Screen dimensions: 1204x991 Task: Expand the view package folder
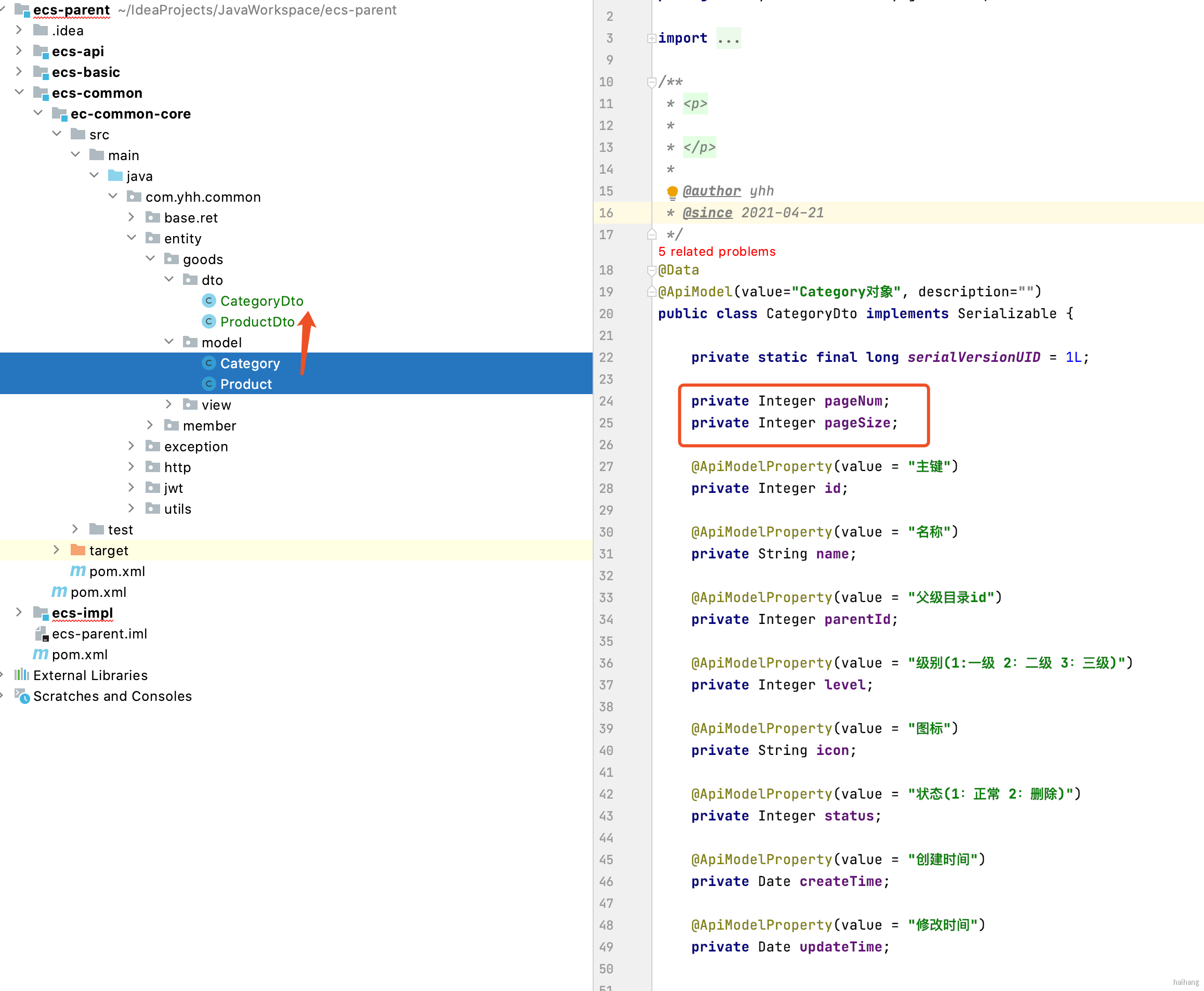click(168, 405)
